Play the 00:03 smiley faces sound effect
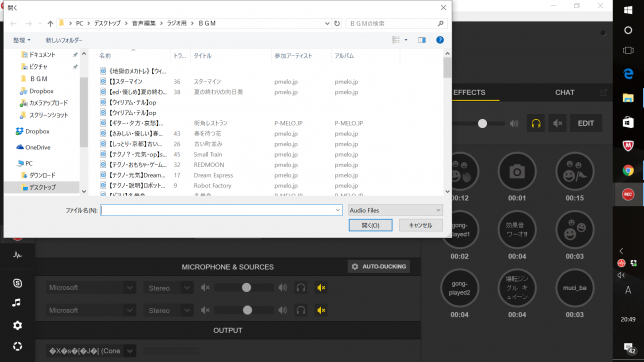The width and height of the screenshot is (644, 362). (575, 230)
